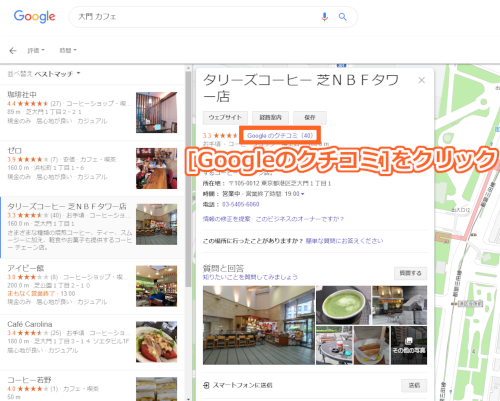Click 簡単な質問にお答えください link

point(344,241)
